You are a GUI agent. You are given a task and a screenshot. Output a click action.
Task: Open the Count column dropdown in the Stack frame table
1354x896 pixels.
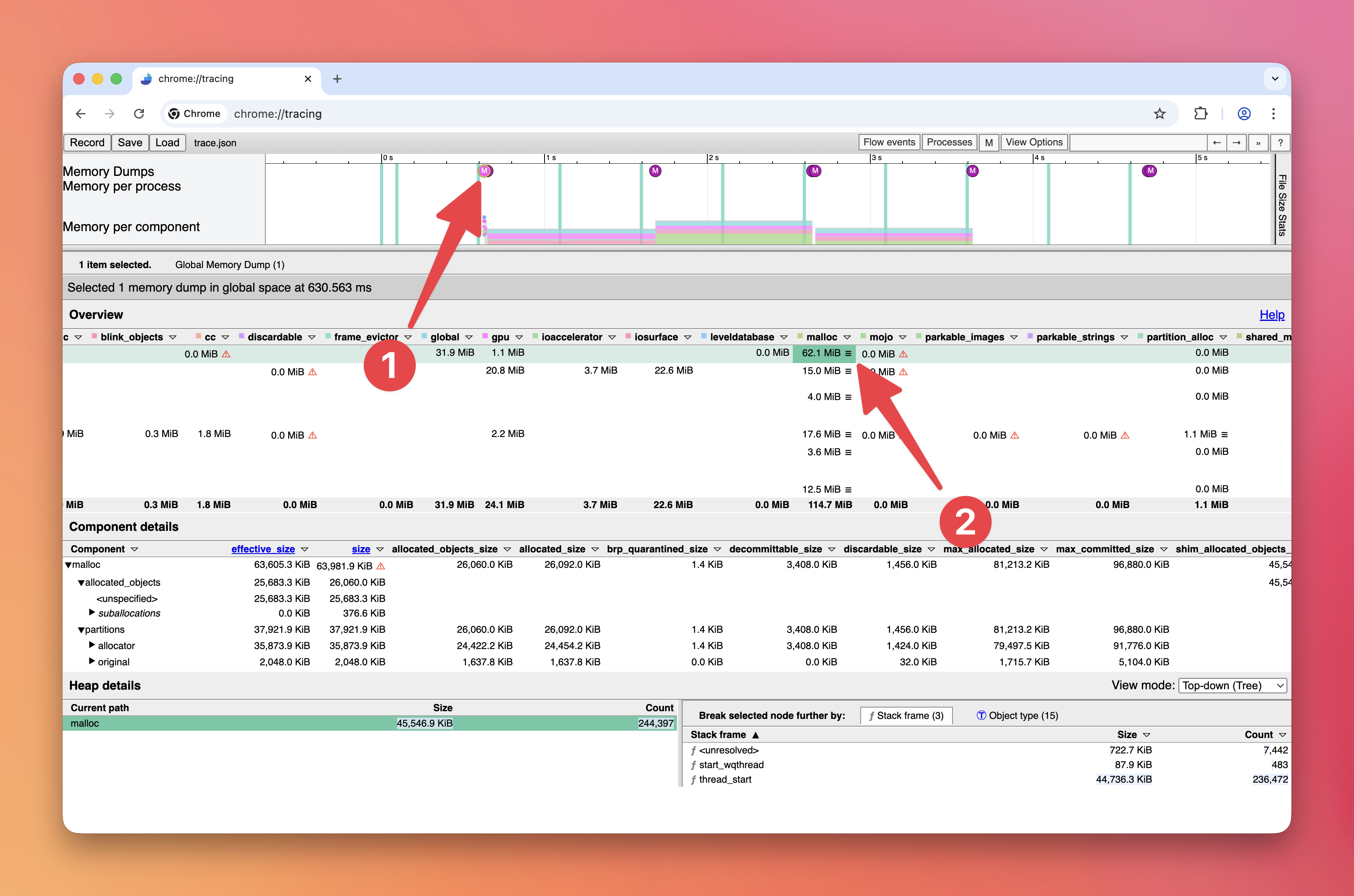(1282, 735)
